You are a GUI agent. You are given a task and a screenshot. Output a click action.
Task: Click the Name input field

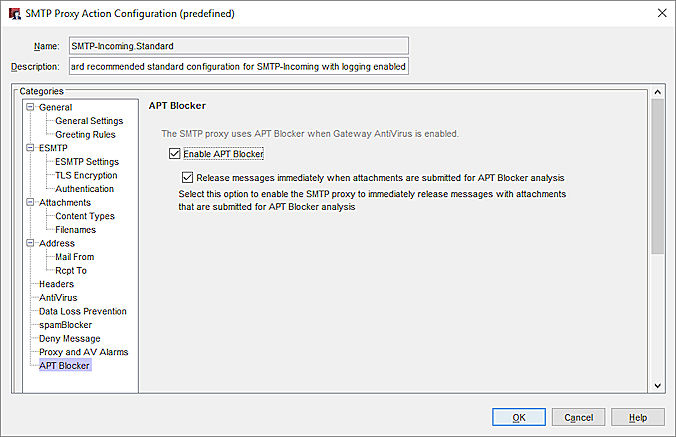click(x=238, y=46)
